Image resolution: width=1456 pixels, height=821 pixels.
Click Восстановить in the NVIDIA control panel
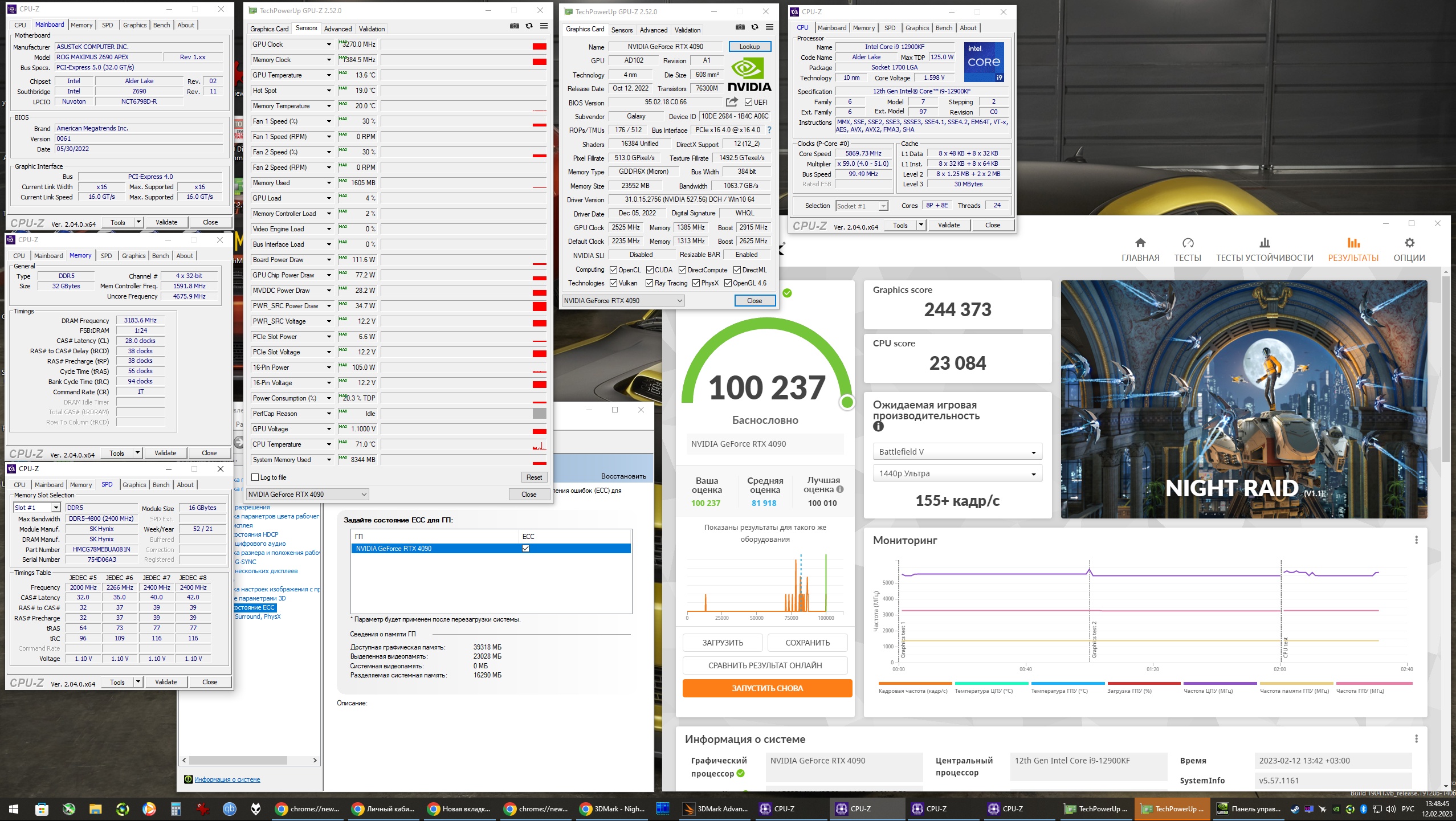(623, 476)
